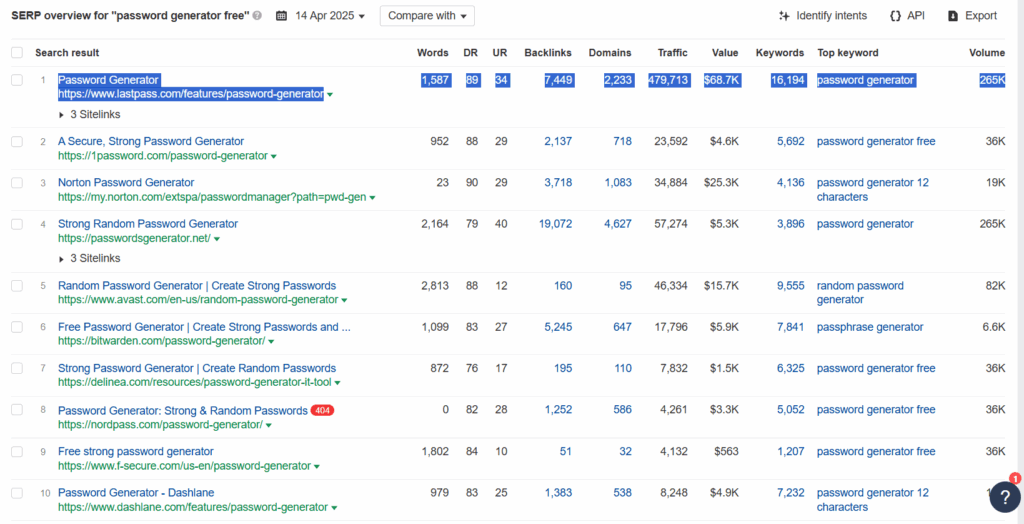
Task: Click the Identify intents button label
Action: (x=831, y=16)
